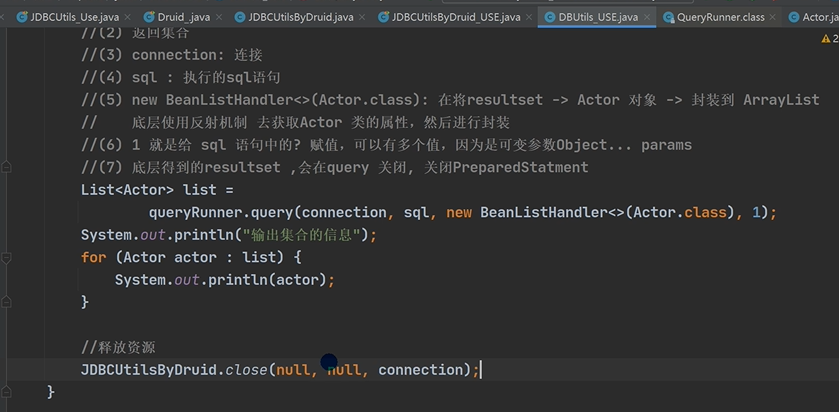Click the '//(5) new BeanListHandler' comment line
This screenshot has height=412, width=839.
(450, 100)
